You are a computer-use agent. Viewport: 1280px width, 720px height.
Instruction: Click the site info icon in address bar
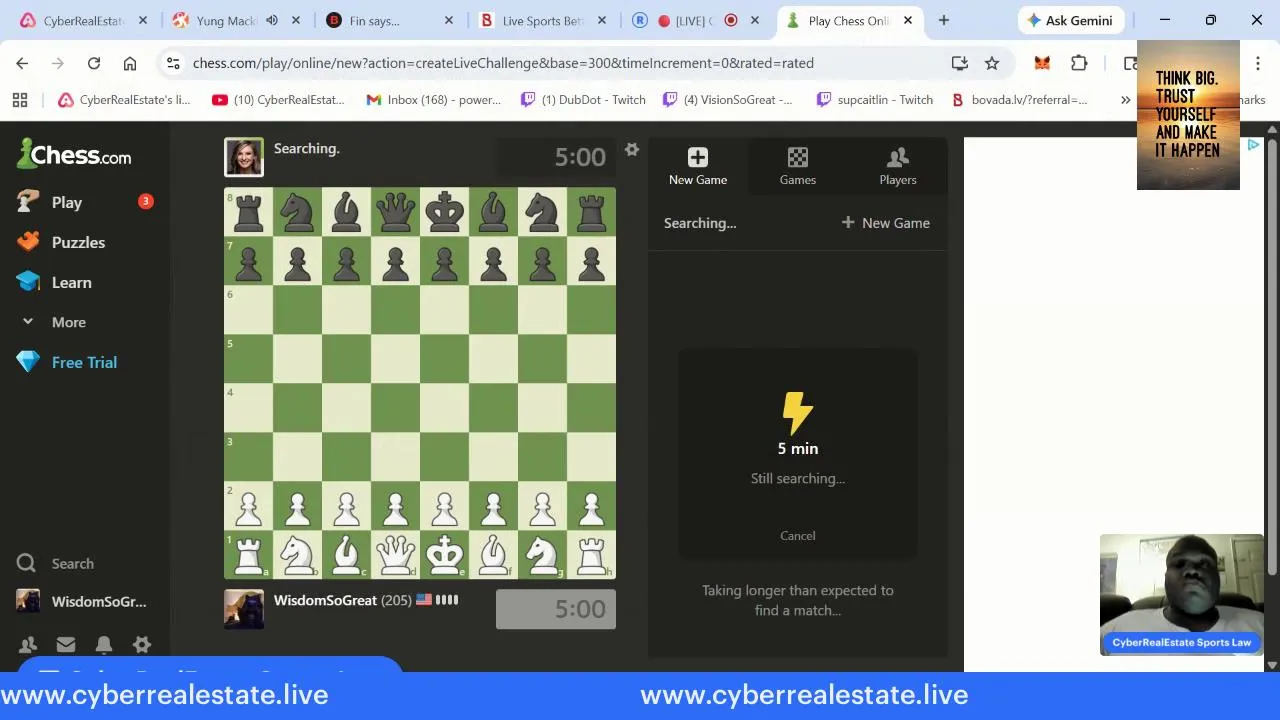[173, 63]
